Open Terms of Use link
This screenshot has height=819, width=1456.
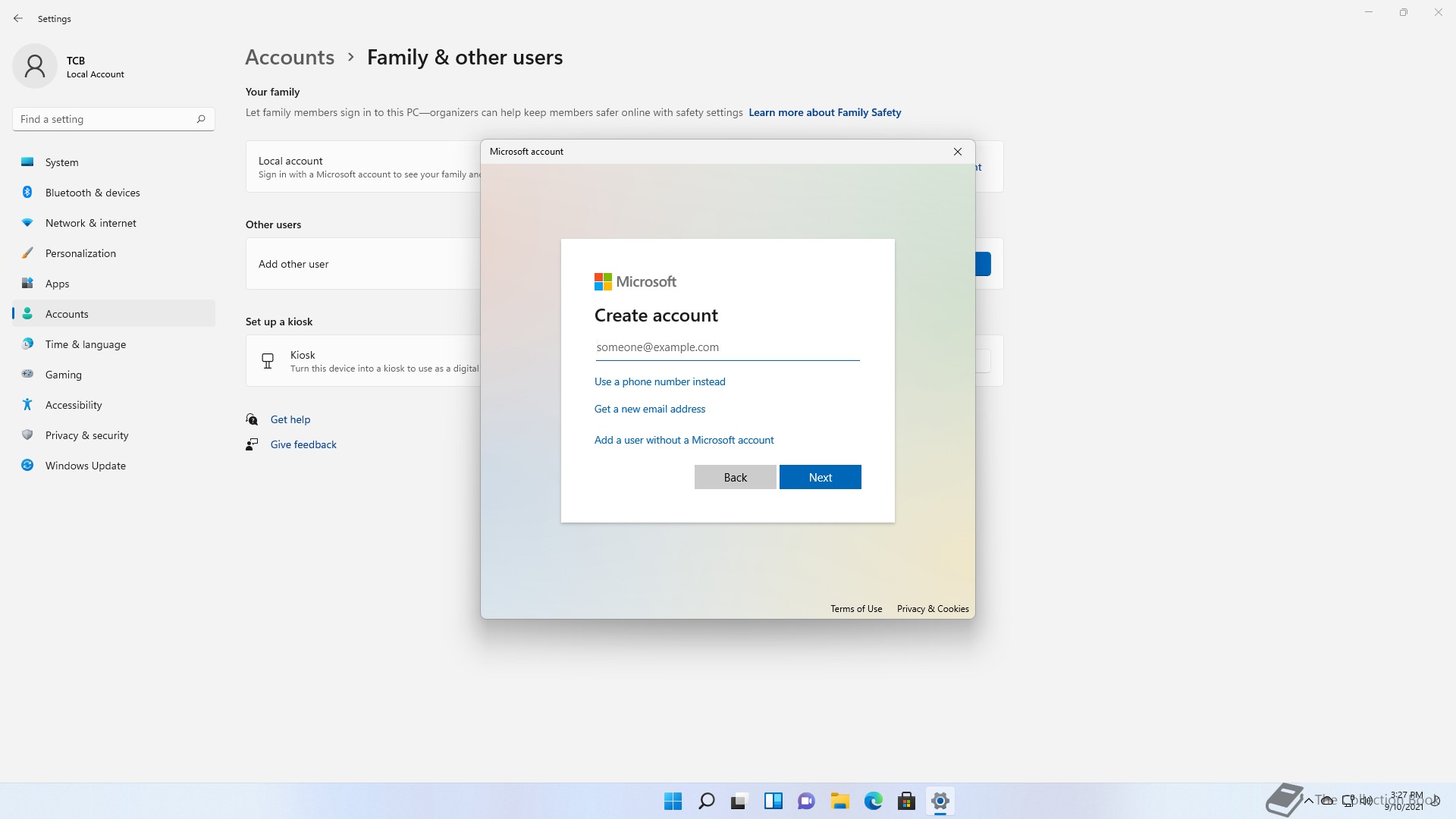856,609
